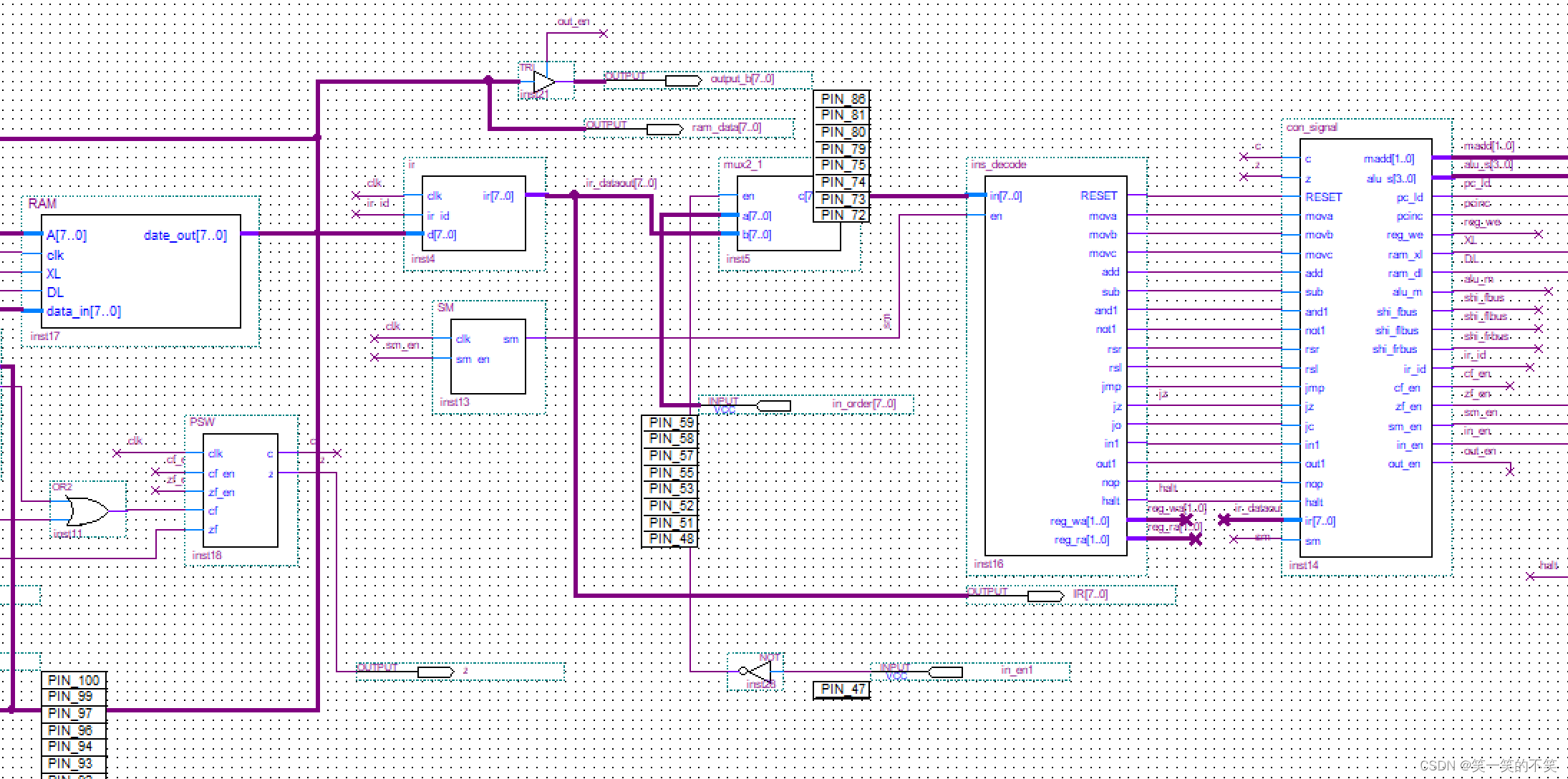Viewport: 1568px width, 779px height.
Task: Click pin assignment PIN_72
Action: (x=842, y=215)
